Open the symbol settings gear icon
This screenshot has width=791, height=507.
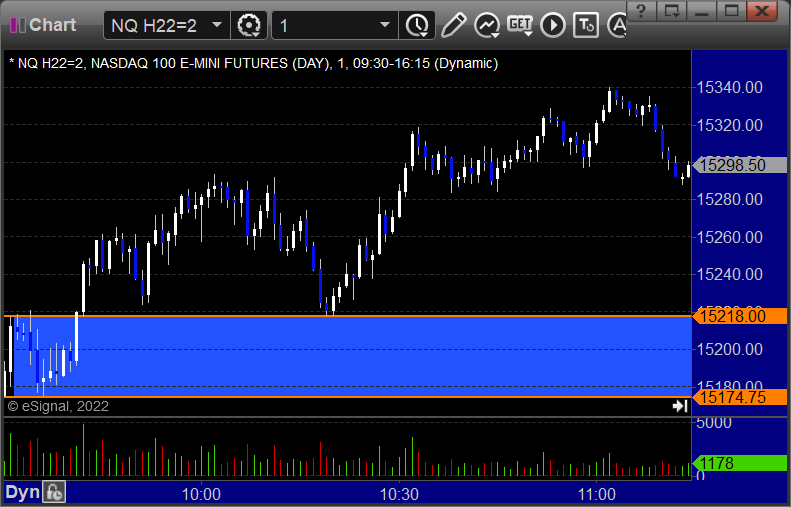click(249, 25)
